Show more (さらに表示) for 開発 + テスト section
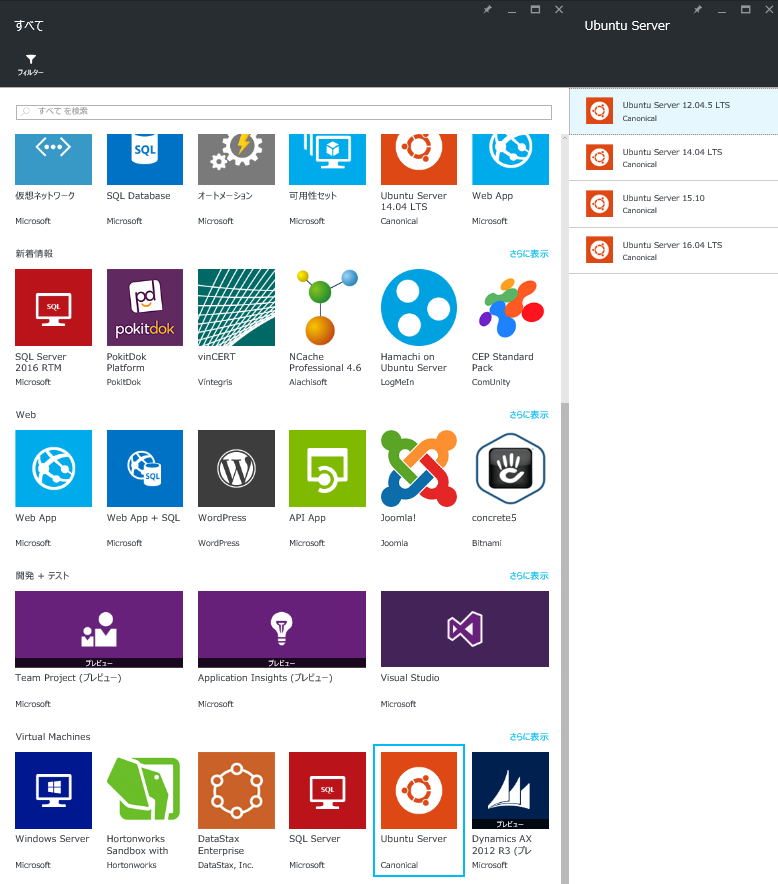The height and width of the screenshot is (884, 778). (529, 576)
